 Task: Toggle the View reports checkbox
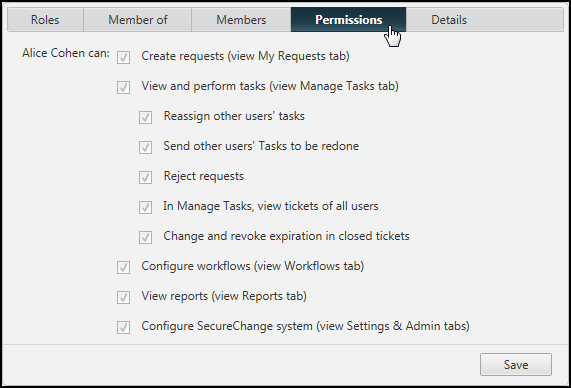(x=123, y=297)
